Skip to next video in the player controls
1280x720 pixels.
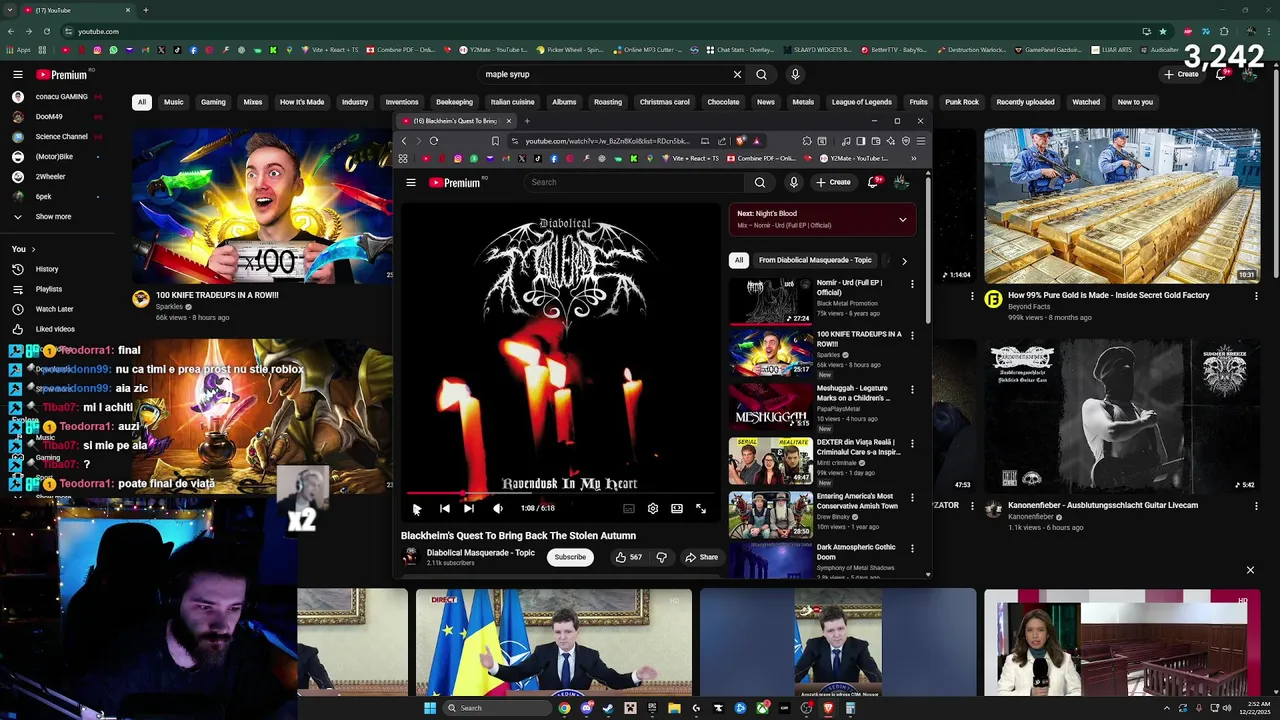click(x=469, y=508)
